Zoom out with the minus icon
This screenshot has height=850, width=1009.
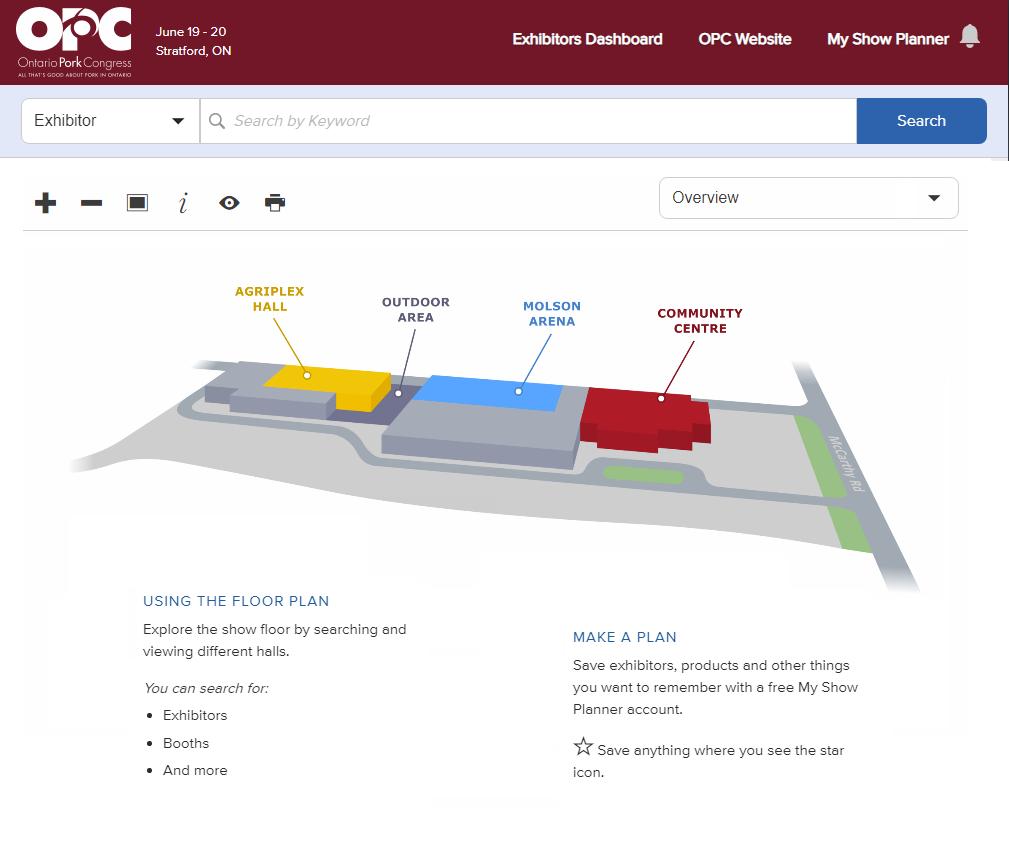pos(91,203)
